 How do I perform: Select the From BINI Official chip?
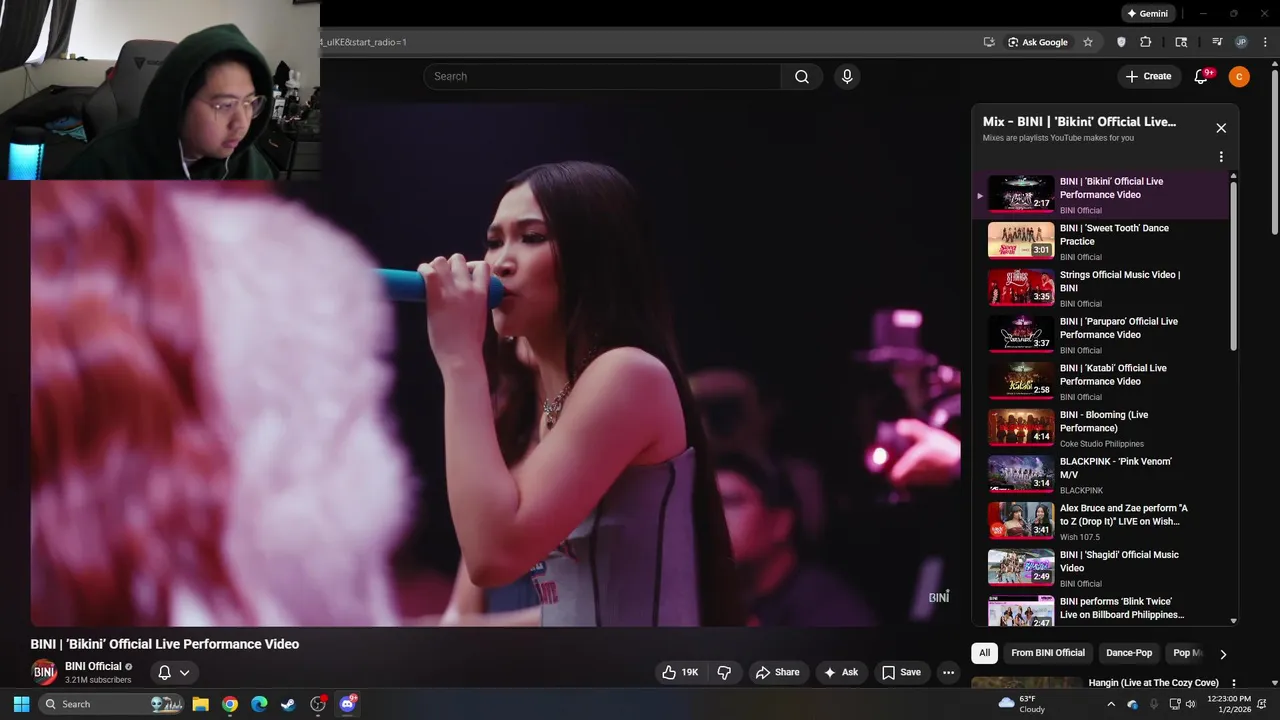pyautogui.click(x=1048, y=653)
